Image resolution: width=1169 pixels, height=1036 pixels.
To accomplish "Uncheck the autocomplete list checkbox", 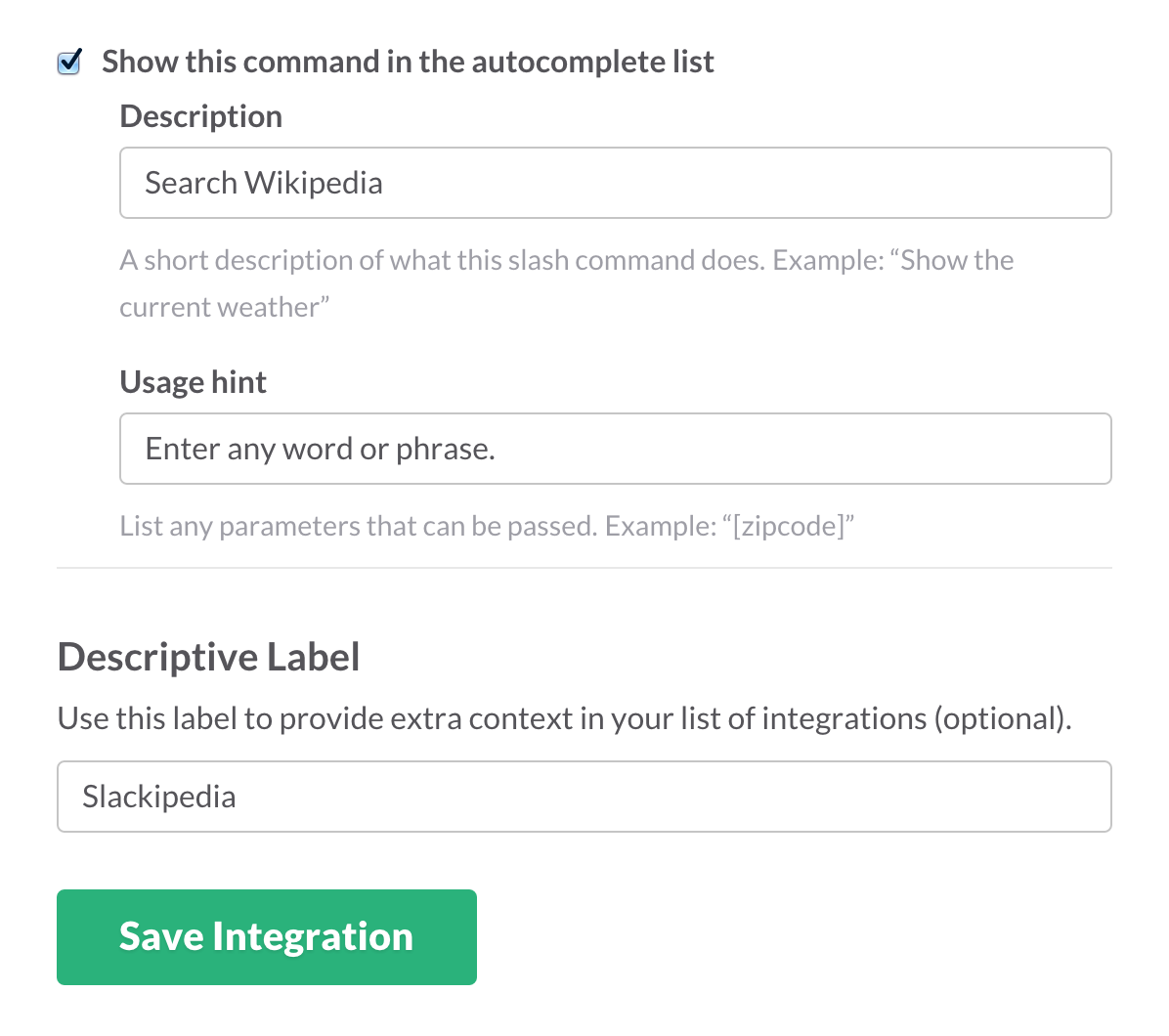I will click(x=69, y=62).
